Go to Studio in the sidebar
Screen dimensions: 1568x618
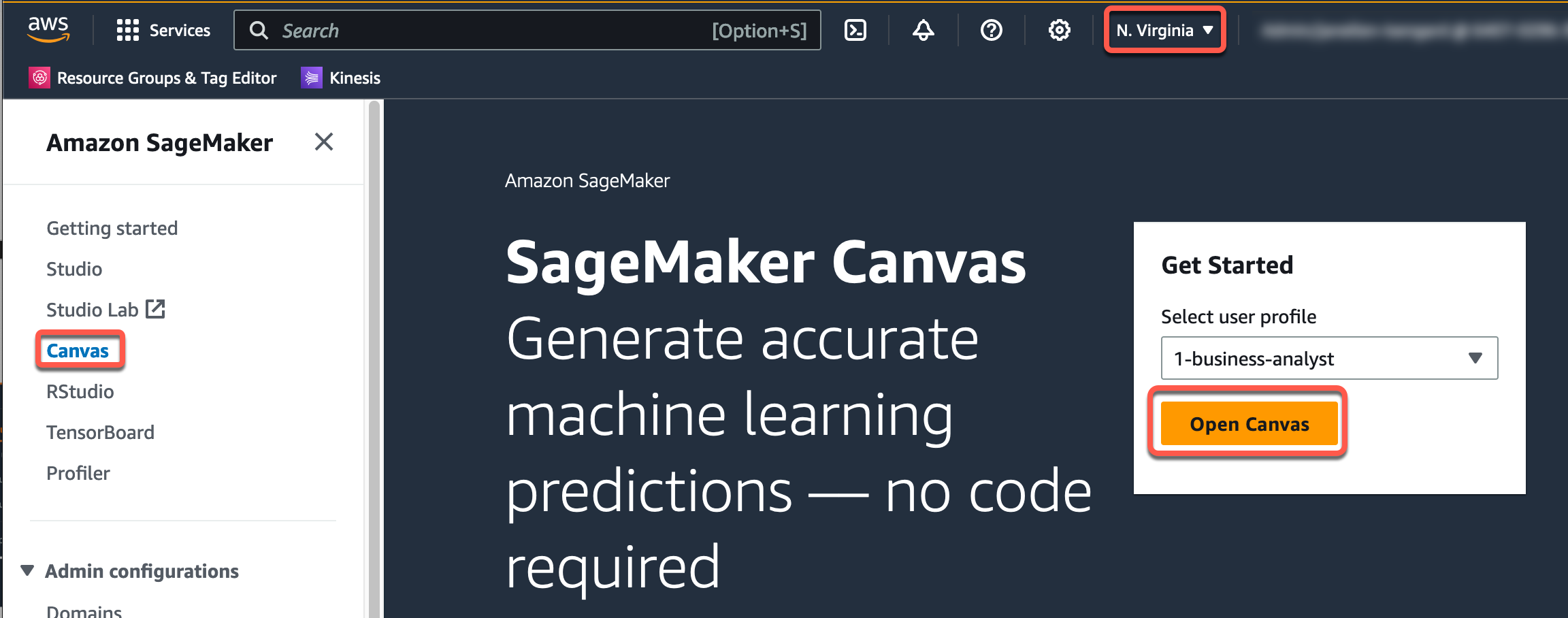[x=74, y=269]
